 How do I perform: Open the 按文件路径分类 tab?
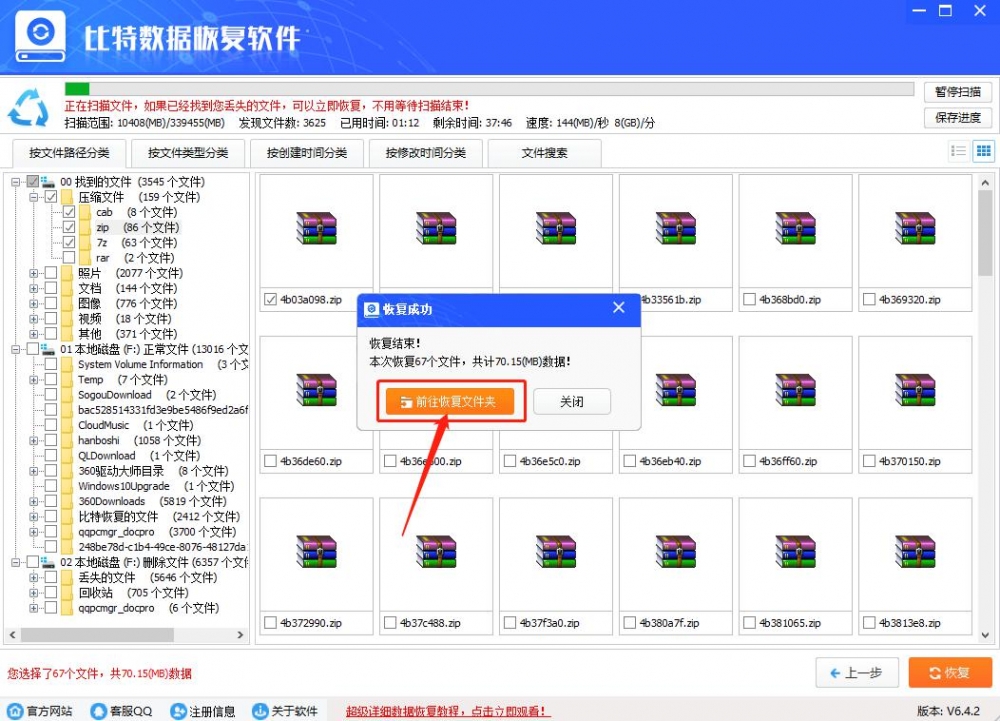[69, 153]
